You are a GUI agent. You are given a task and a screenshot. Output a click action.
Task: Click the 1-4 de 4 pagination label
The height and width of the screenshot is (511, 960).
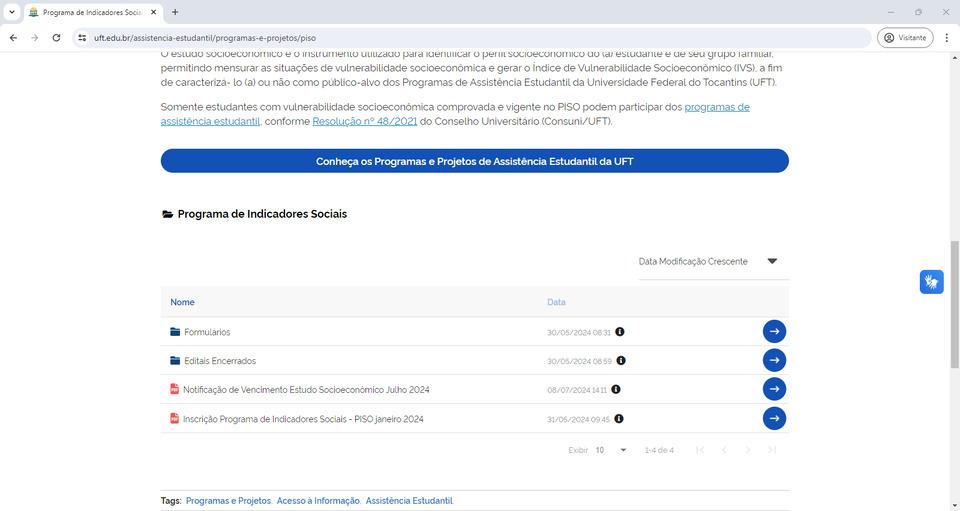pos(659,450)
